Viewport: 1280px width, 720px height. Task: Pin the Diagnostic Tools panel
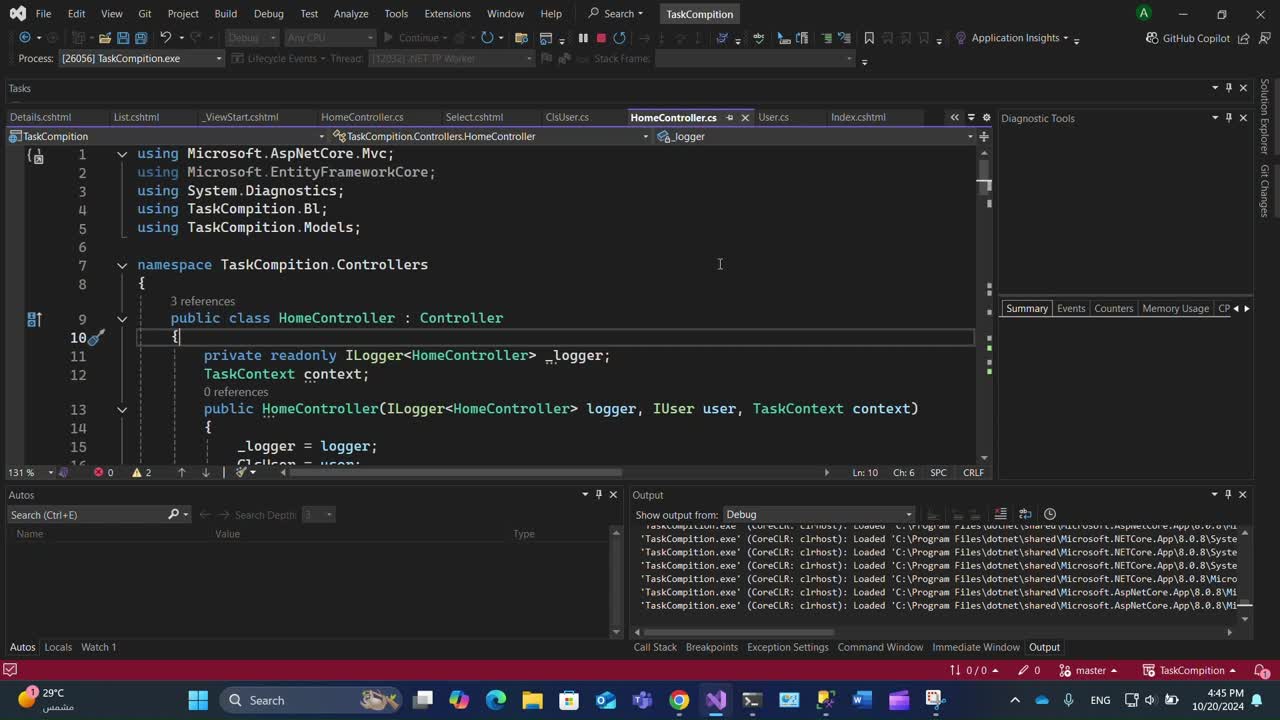1229,118
